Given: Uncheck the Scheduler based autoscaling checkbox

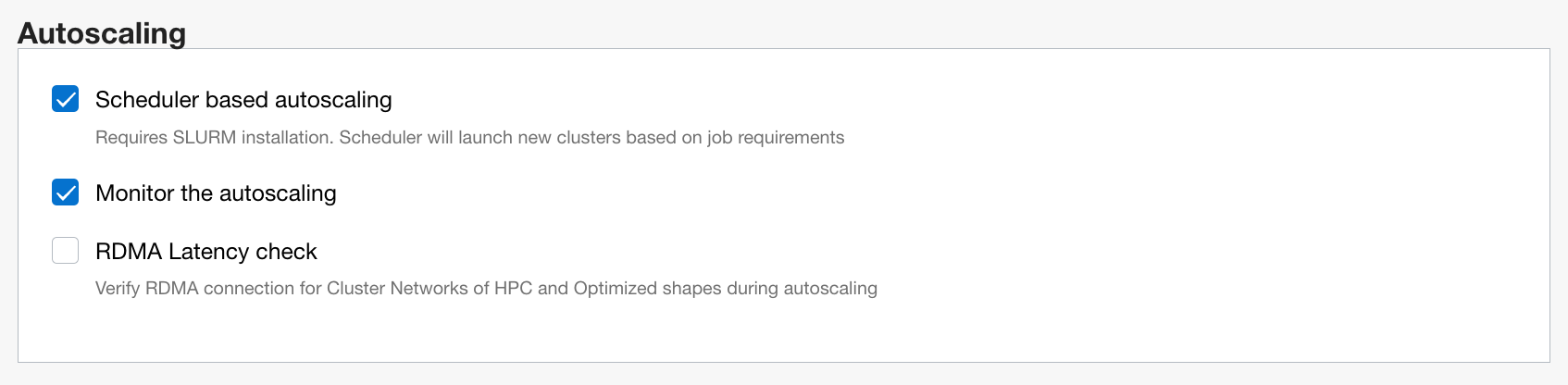Looking at the screenshot, I should coord(65,99).
